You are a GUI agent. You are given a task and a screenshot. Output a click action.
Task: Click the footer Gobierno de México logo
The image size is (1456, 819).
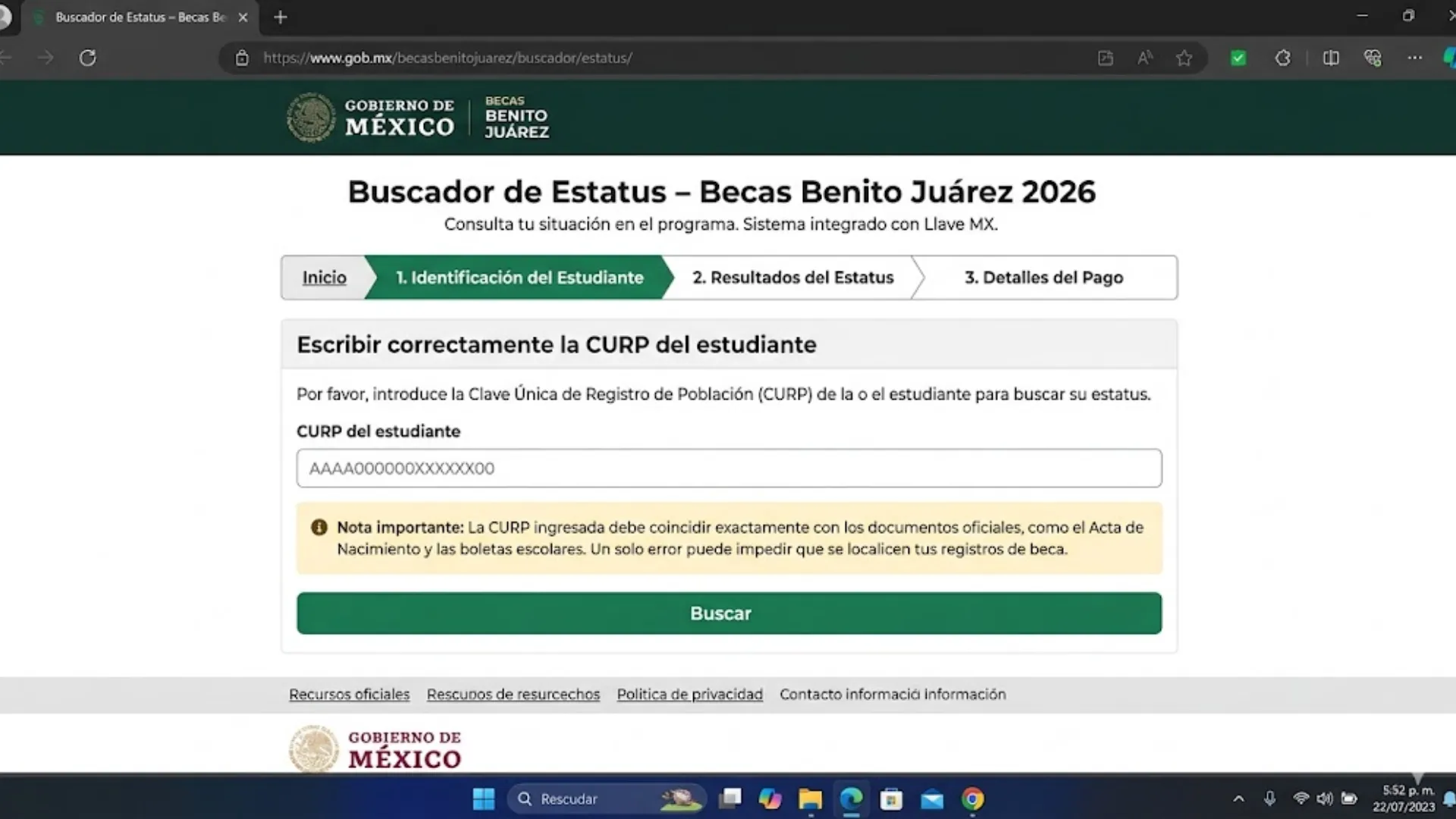375,748
